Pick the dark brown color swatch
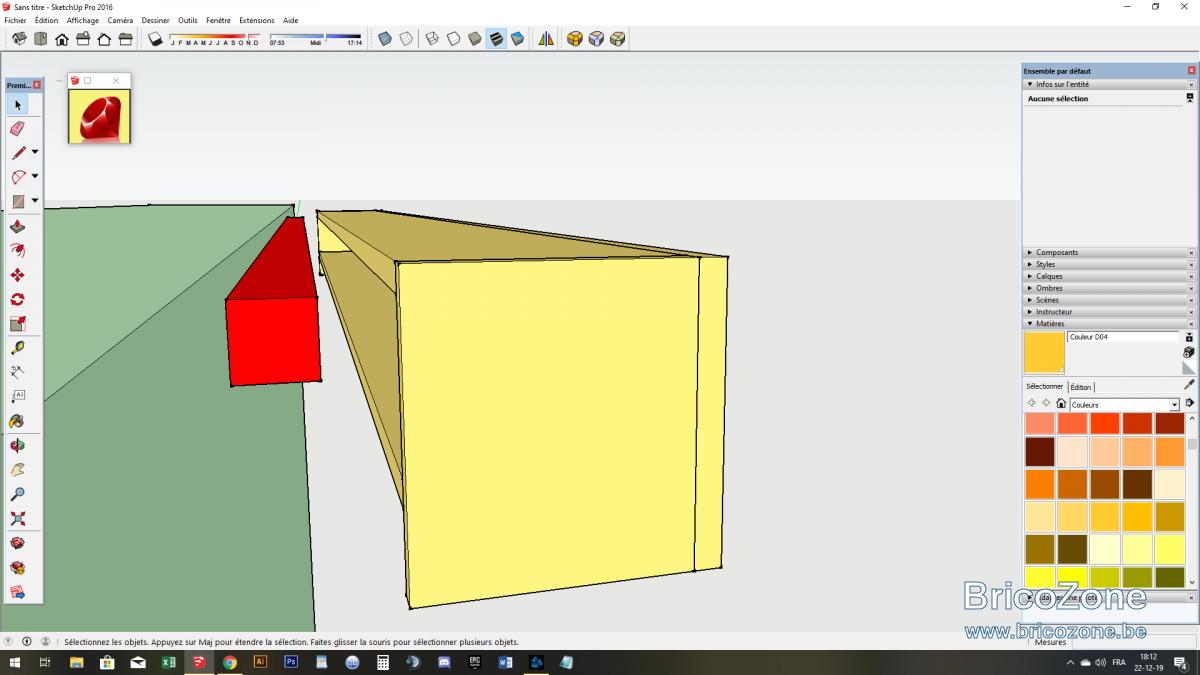 coord(1040,452)
